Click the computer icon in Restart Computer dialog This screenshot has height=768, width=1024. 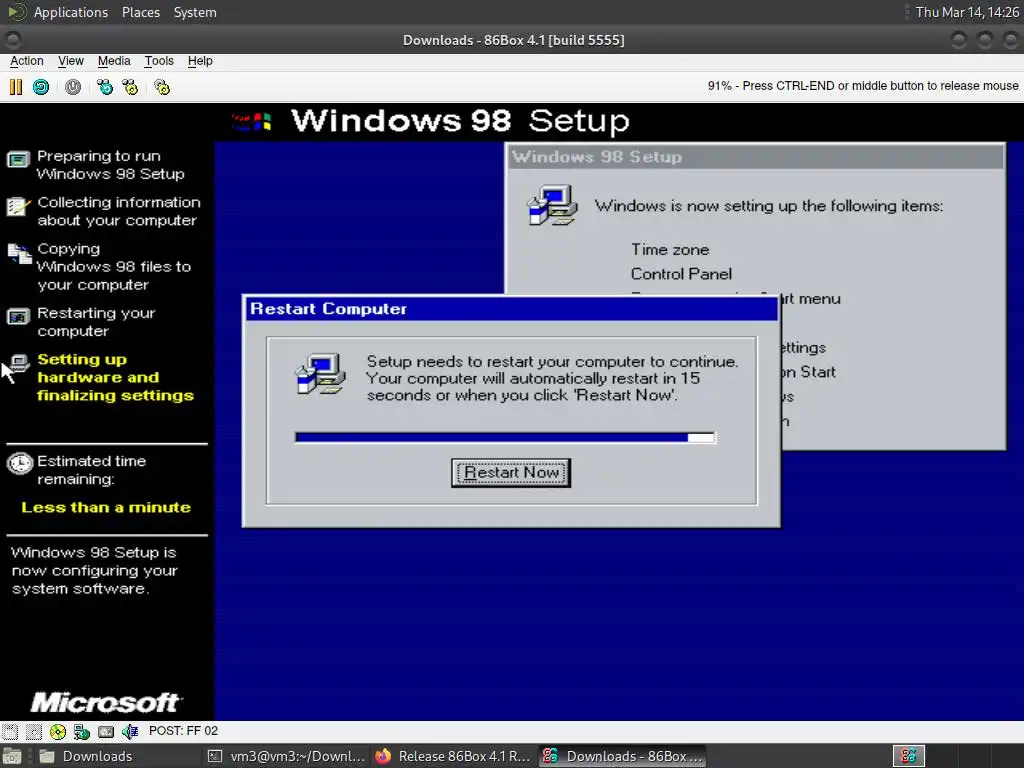(320, 374)
